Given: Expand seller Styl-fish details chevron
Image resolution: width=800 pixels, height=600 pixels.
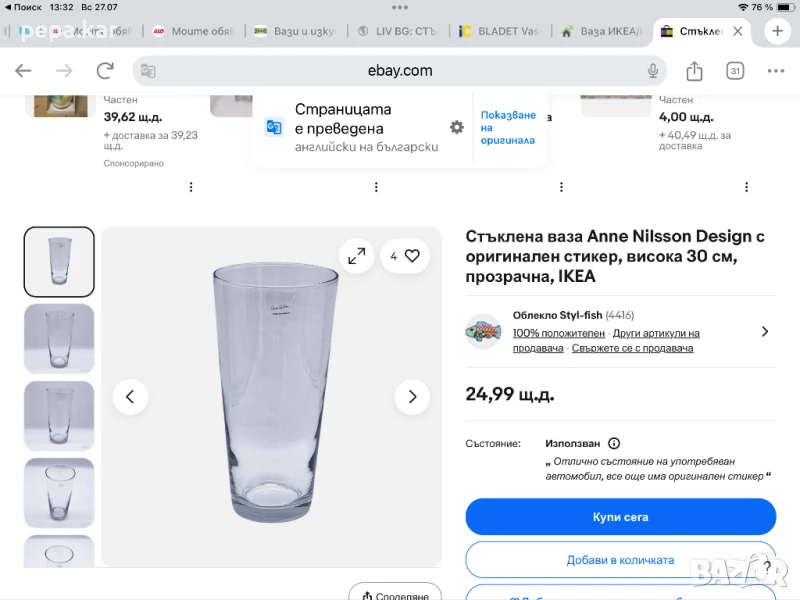Looking at the screenshot, I should tap(765, 332).
